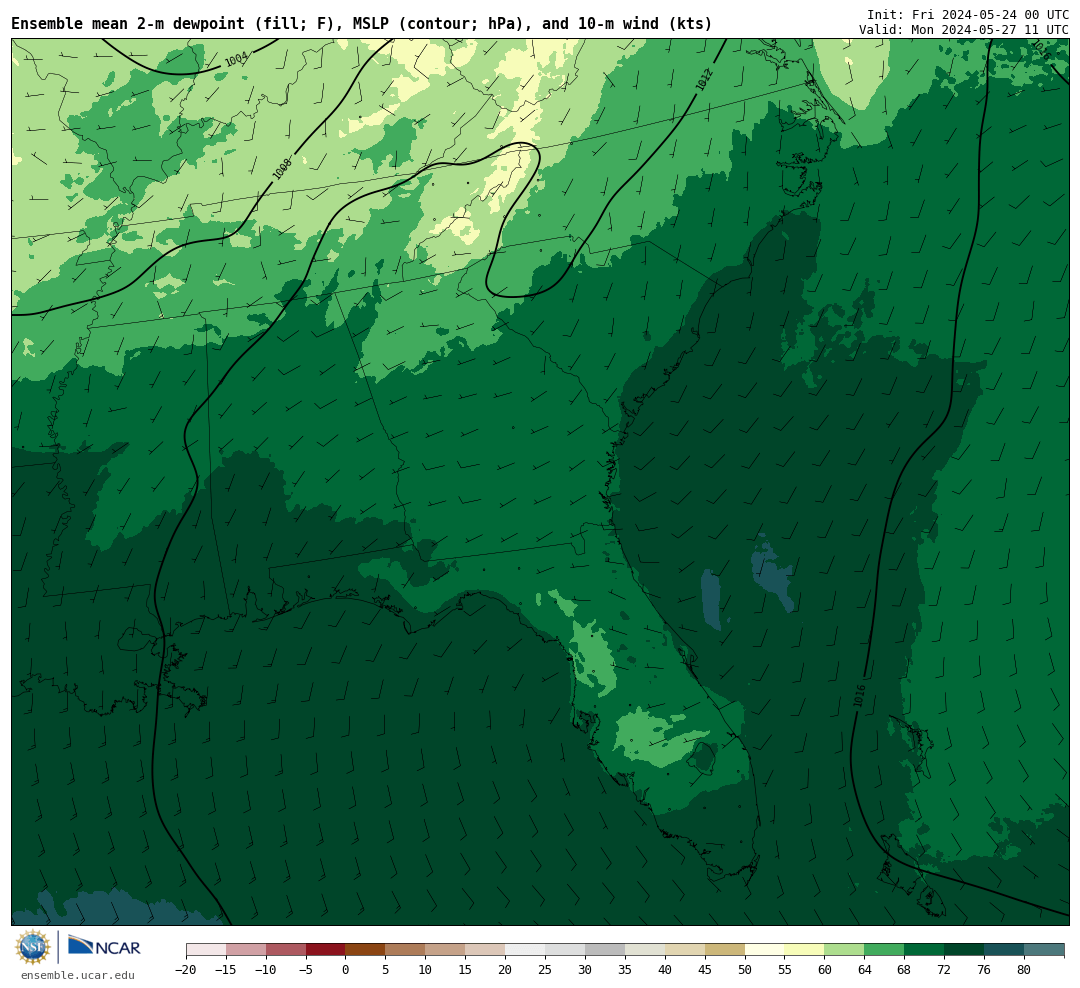Viewport: 1080px width, 988px height.
Task: Click the 25 colorbar tick label
Action: [x=545, y=969]
